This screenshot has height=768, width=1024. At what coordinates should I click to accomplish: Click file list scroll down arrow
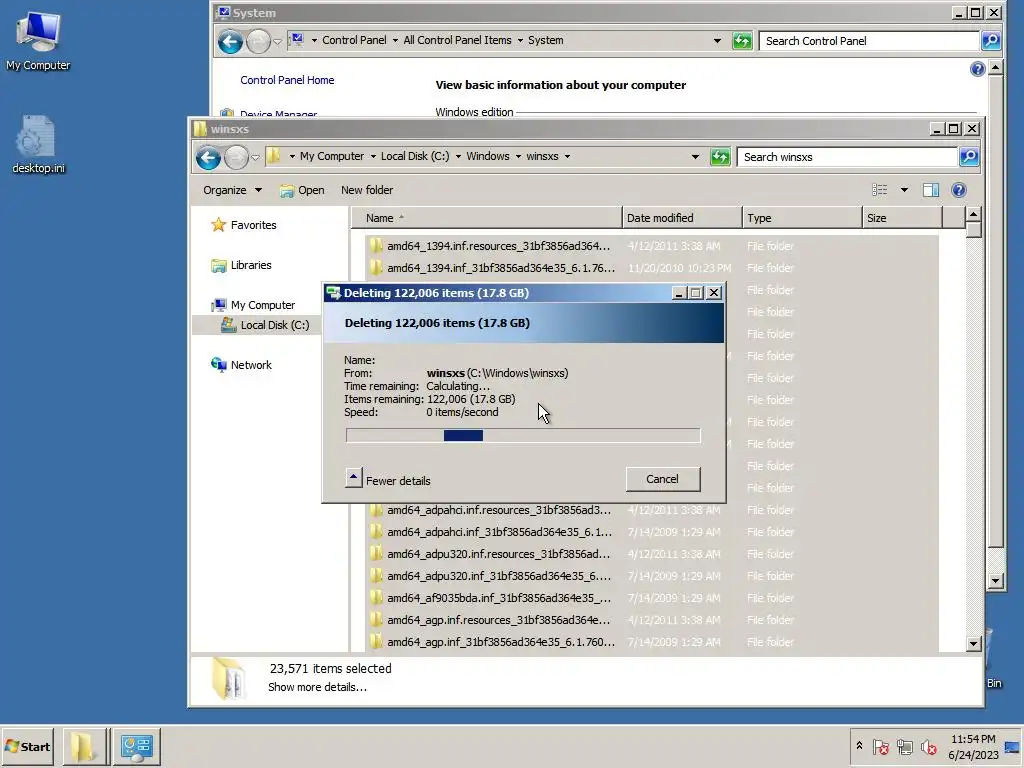coord(973,644)
